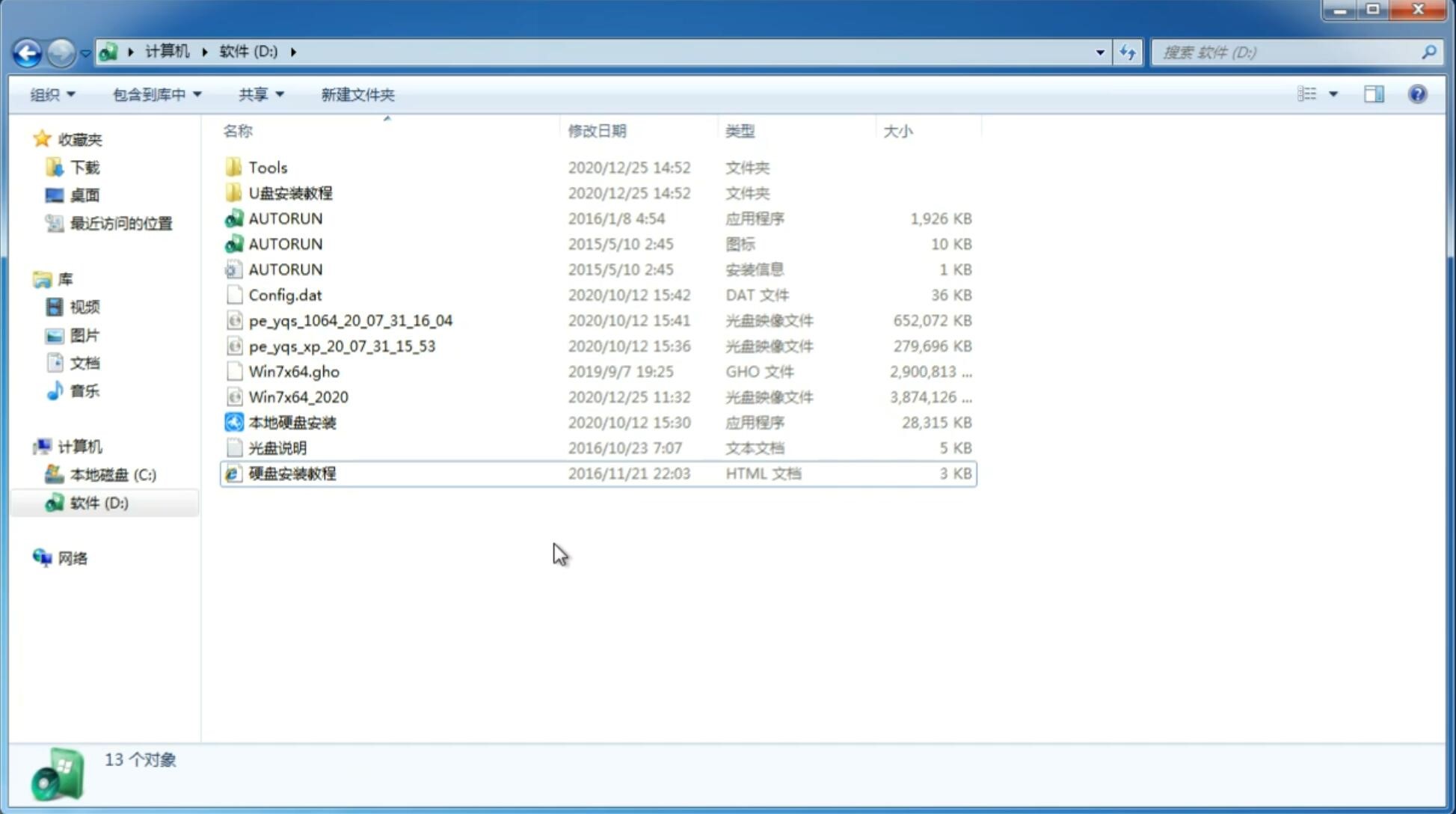Open 硬盘安装教程 HTML document
The height and width of the screenshot is (814, 1456).
coord(292,473)
